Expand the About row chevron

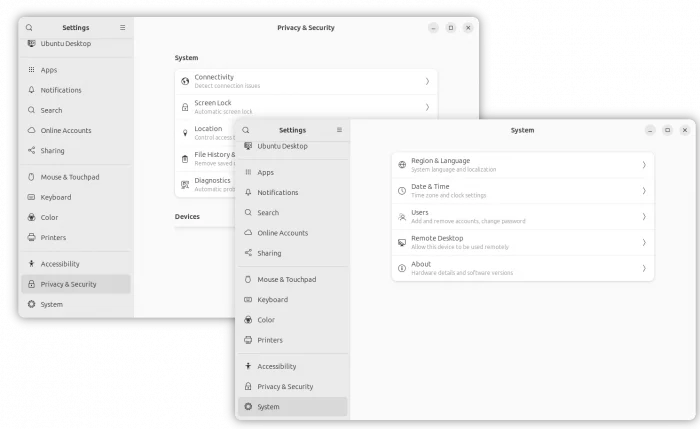[643, 268]
